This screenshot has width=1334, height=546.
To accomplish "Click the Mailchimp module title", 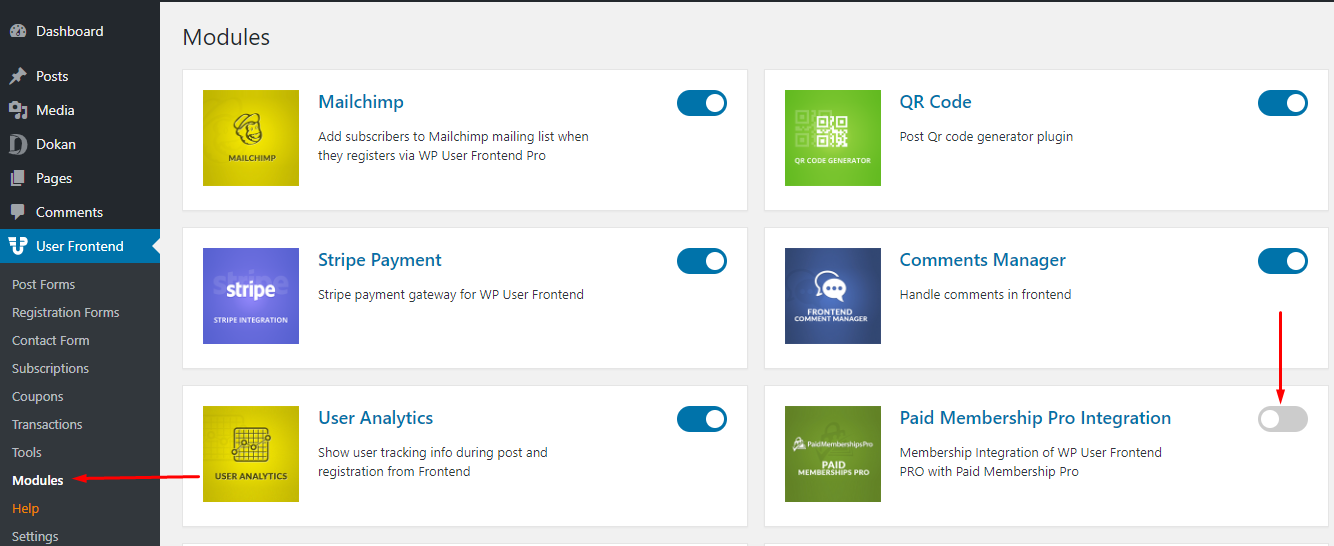I will point(361,102).
